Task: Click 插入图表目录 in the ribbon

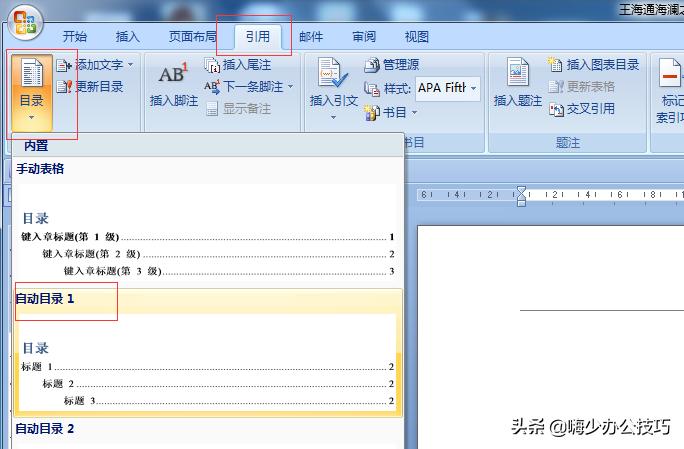Action: [593, 65]
